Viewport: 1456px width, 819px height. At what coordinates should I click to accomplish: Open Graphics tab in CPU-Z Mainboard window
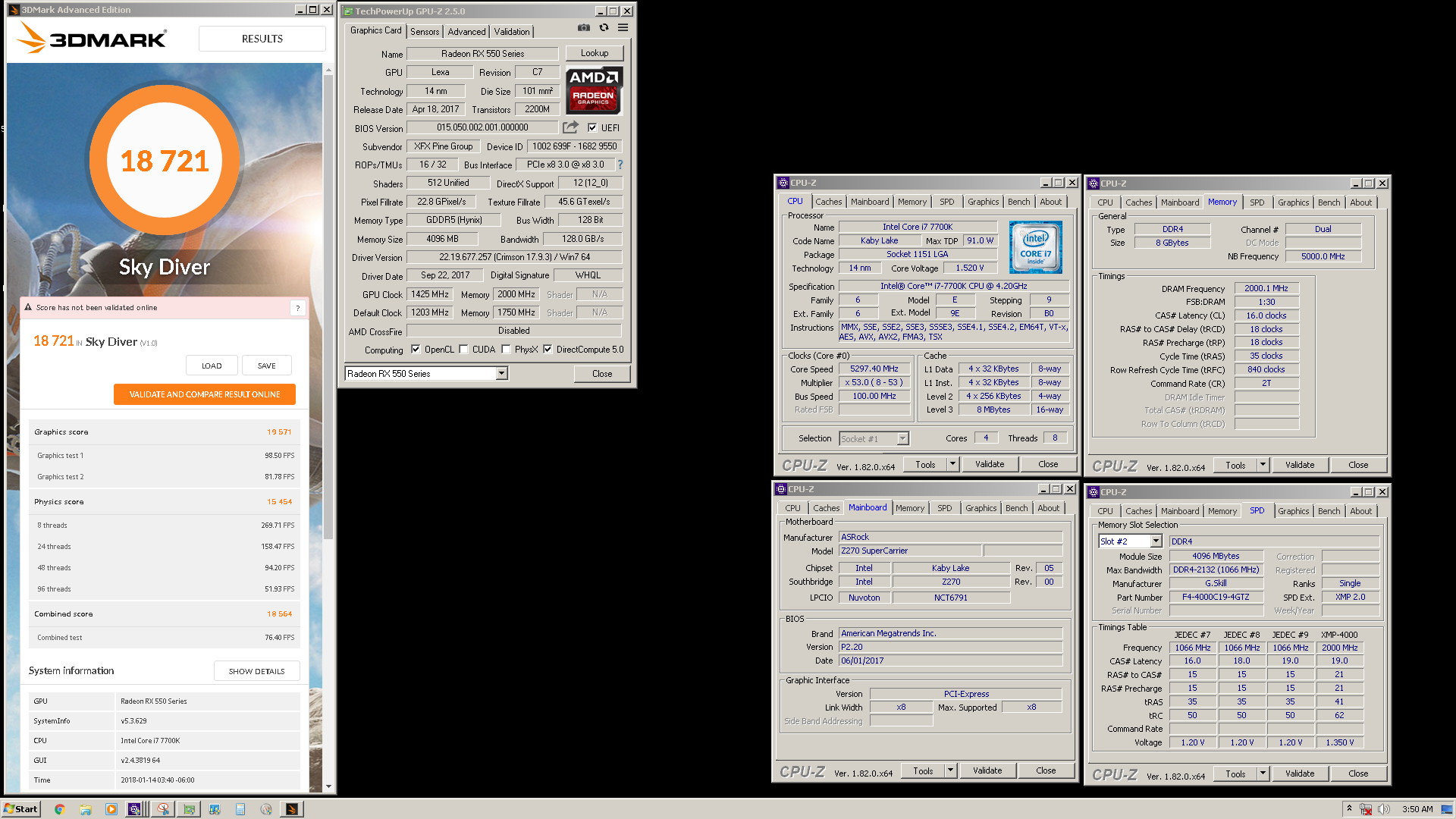pos(981,508)
